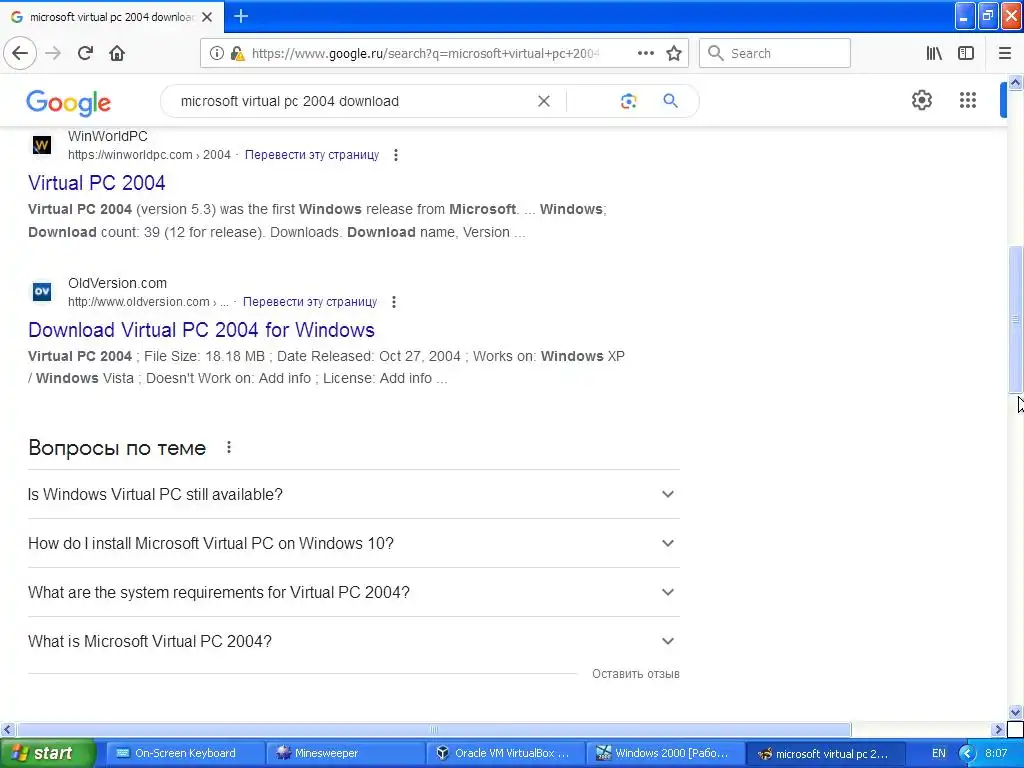The width and height of the screenshot is (1024, 768).
Task: Switch to Windows 2000 VM taskbar item
Action: pyautogui.click(x=664, y=754)
